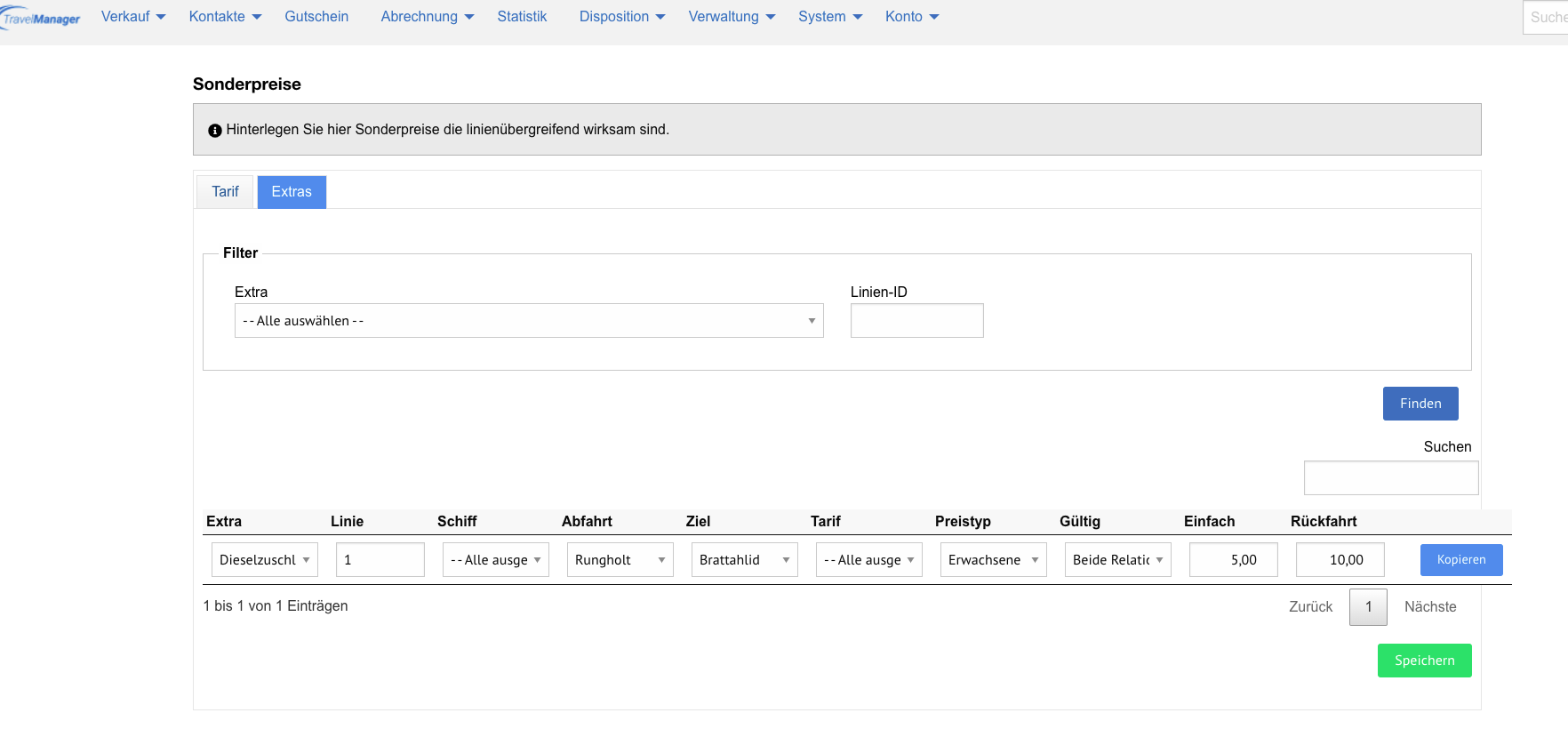Viewport: 1568px width, 745px height.
Task: Click the Einfach price field 5,00
Action: (1234, 560)
